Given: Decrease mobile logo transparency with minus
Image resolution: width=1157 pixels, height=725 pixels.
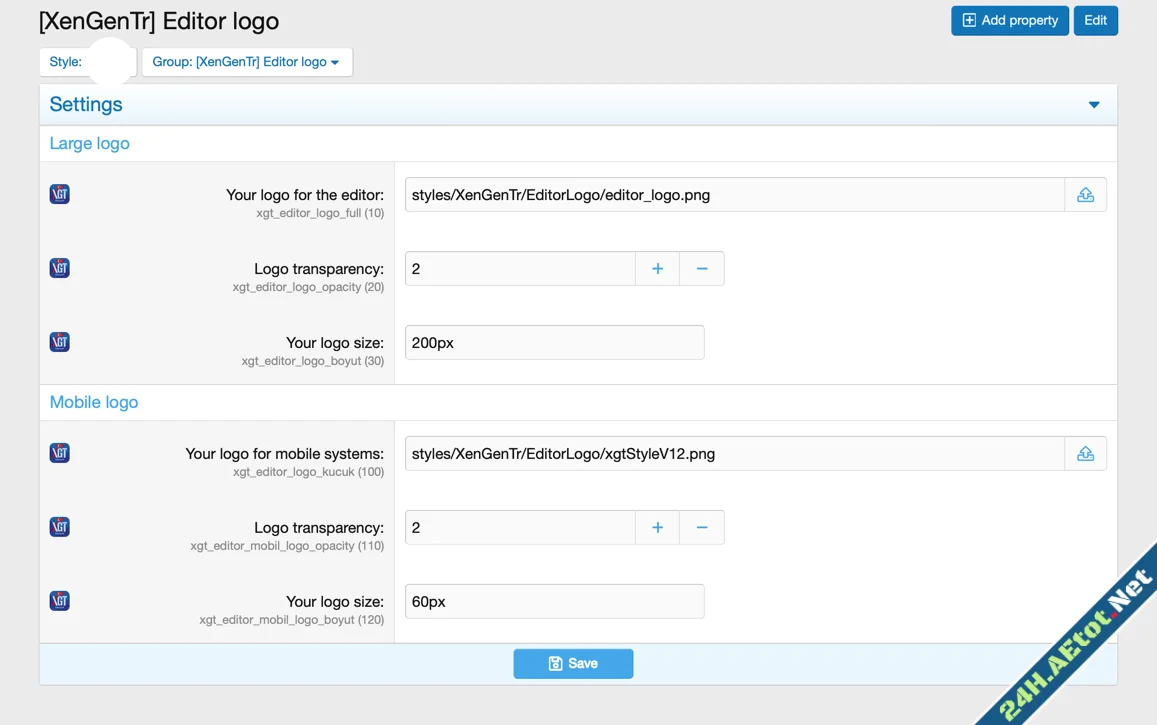Looking at the screenshot, I should (x=702, y=528).
